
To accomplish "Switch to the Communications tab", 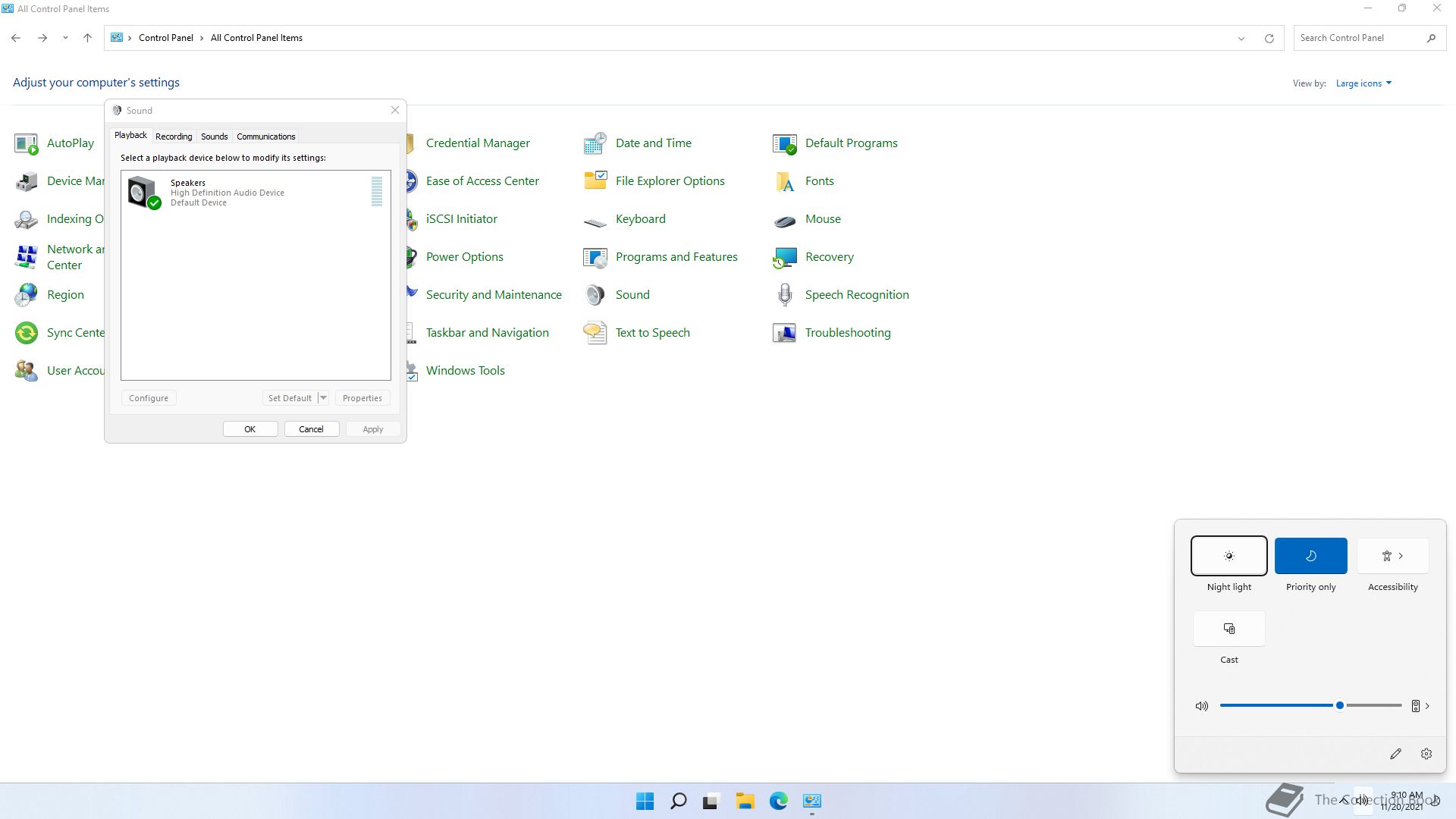I will tap(265, 136).
